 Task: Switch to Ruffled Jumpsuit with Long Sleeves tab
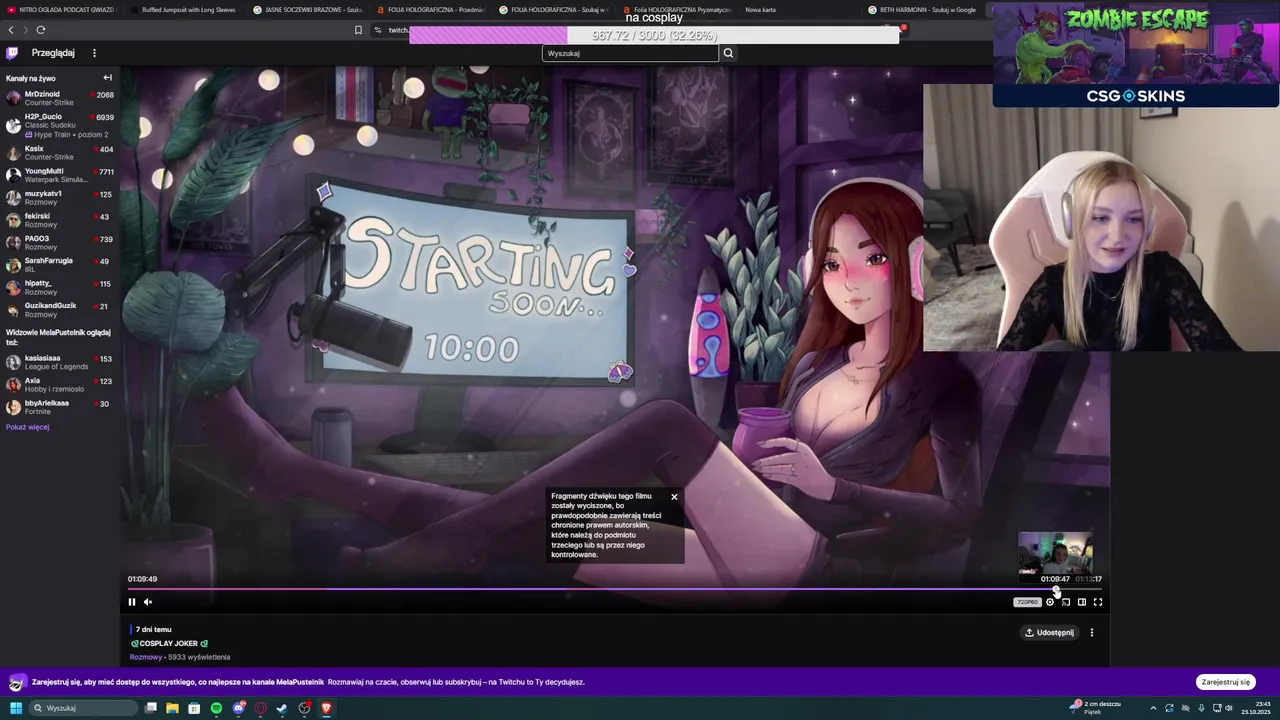[185, 10]
